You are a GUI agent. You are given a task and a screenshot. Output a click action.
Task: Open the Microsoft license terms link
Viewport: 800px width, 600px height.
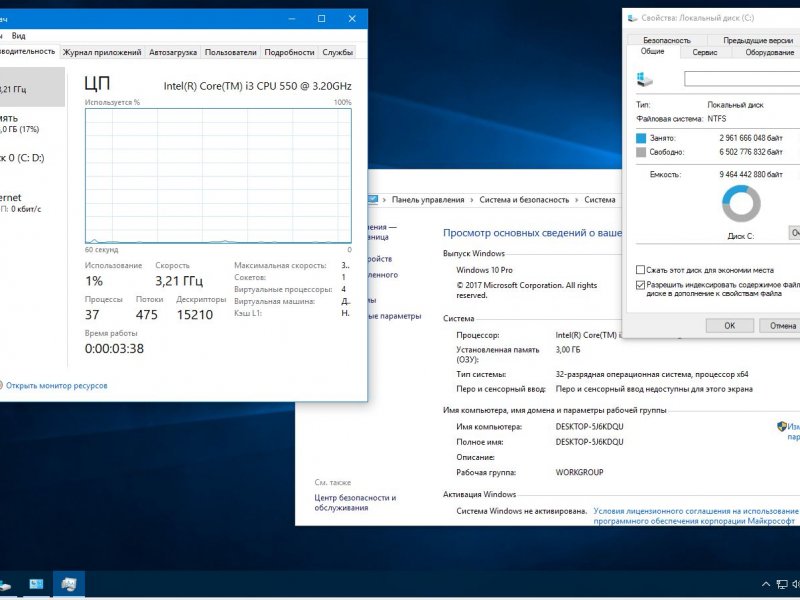(695, 516)
